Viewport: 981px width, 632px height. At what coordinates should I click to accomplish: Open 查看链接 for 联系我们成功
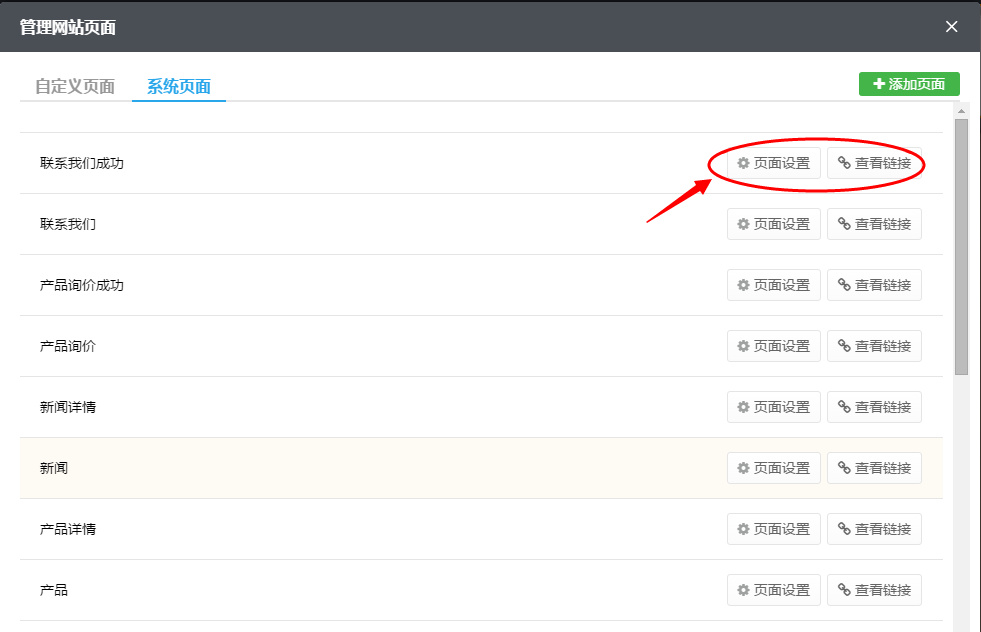[874, 163]
